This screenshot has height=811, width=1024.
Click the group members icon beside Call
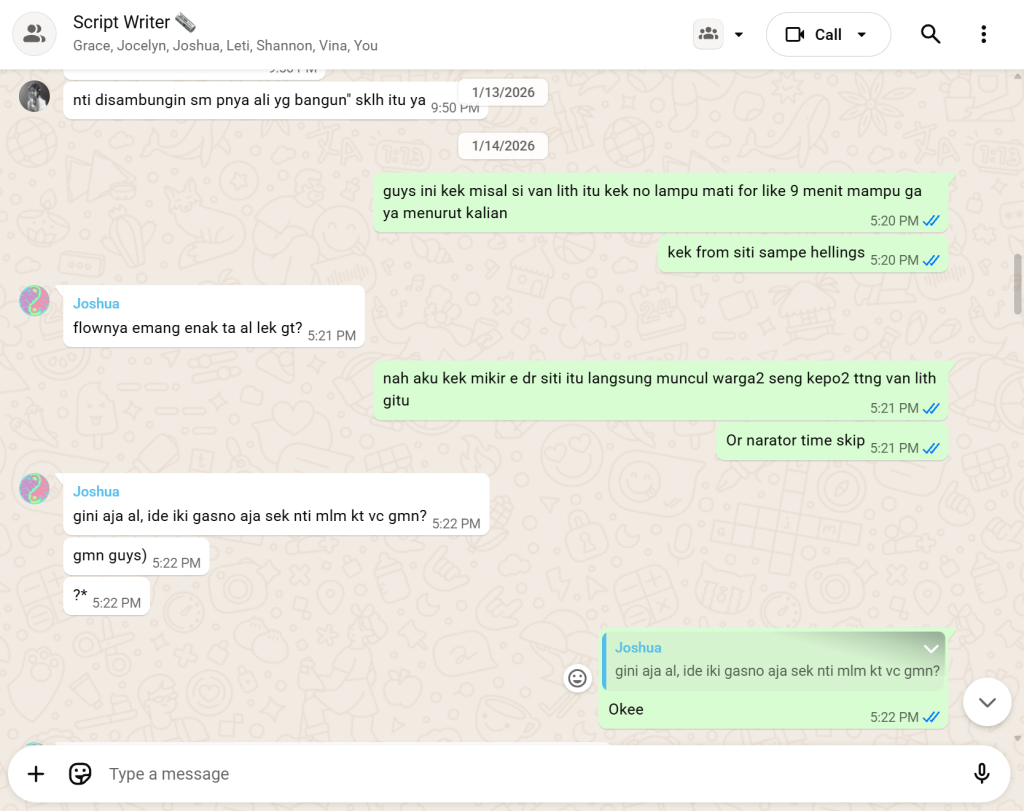tap(708, 34)
